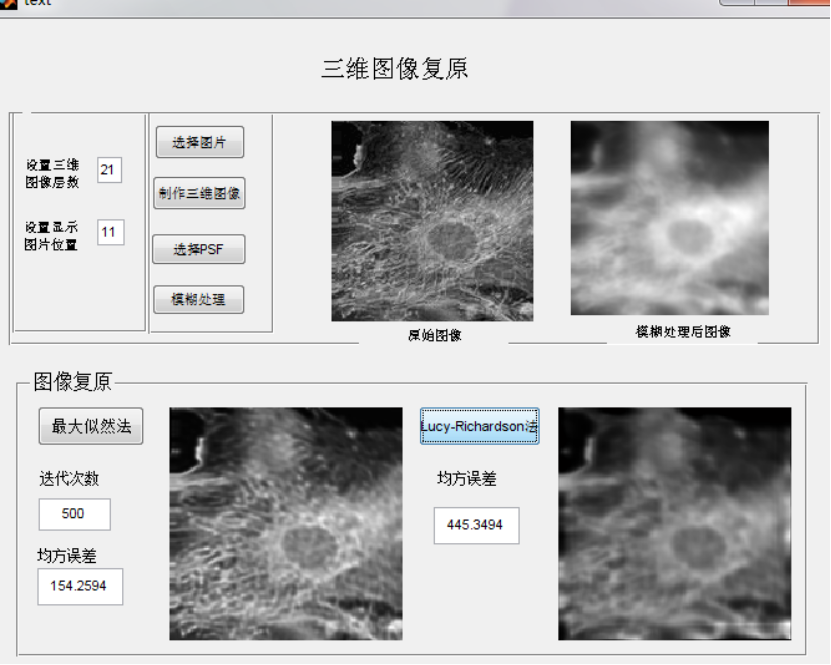
Task: Click the 设置三维图像层数 label
Action: click(x=52, y=173)
